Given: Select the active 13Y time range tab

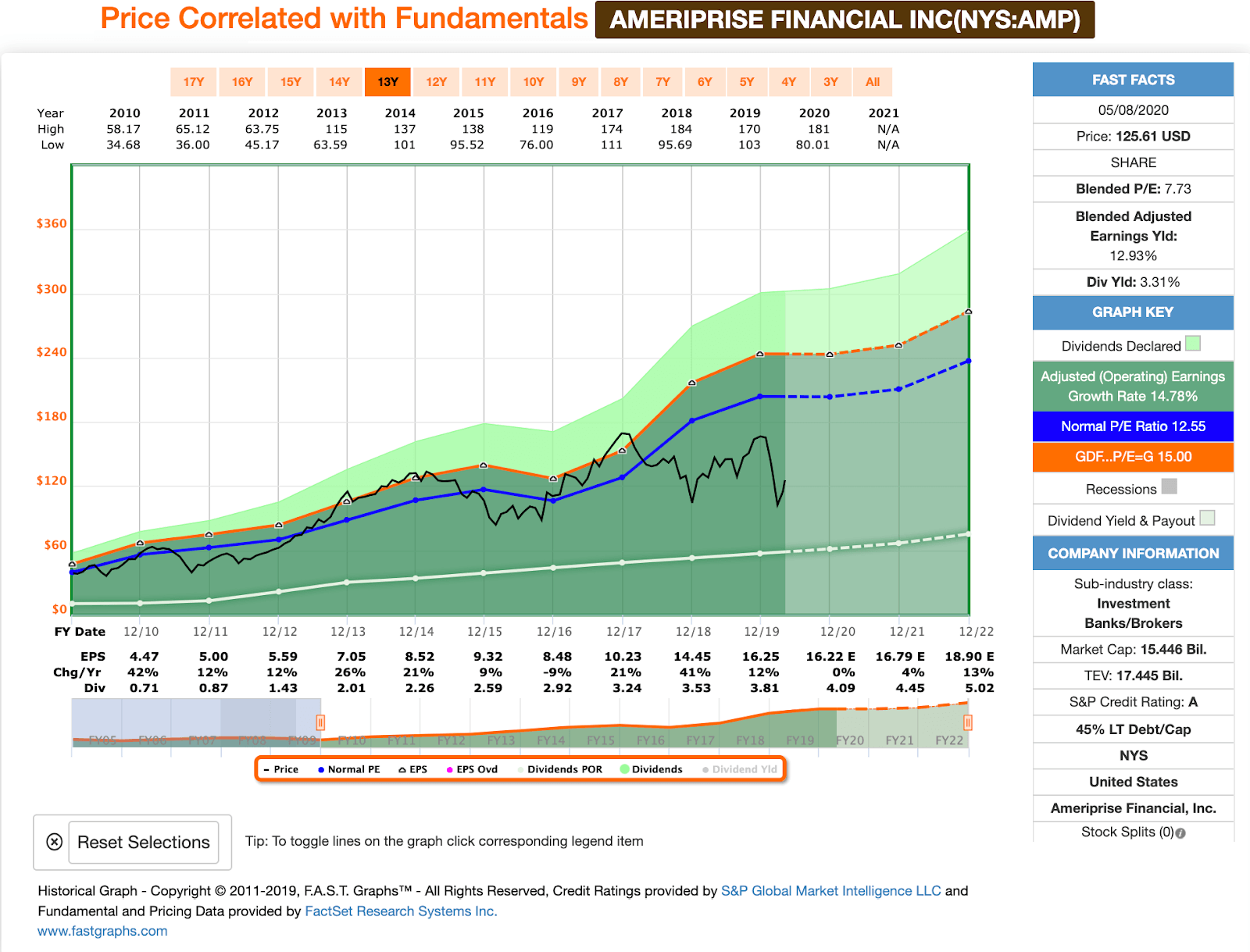Looking at the screenshot, I should pos(387,82).
